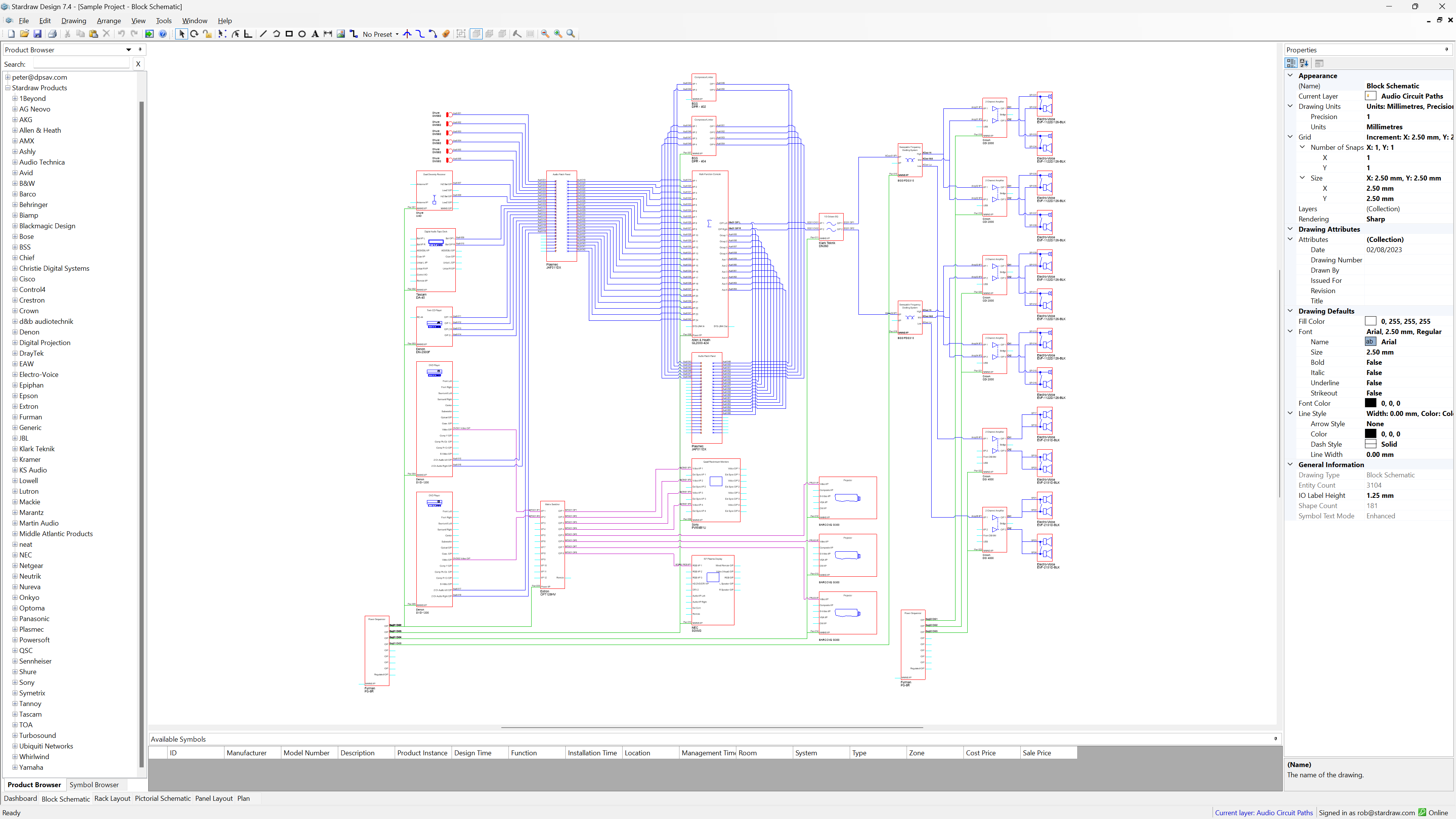Click the New document icon
The width and height of the screenshot is (1456, 819).
pos(11,34)
